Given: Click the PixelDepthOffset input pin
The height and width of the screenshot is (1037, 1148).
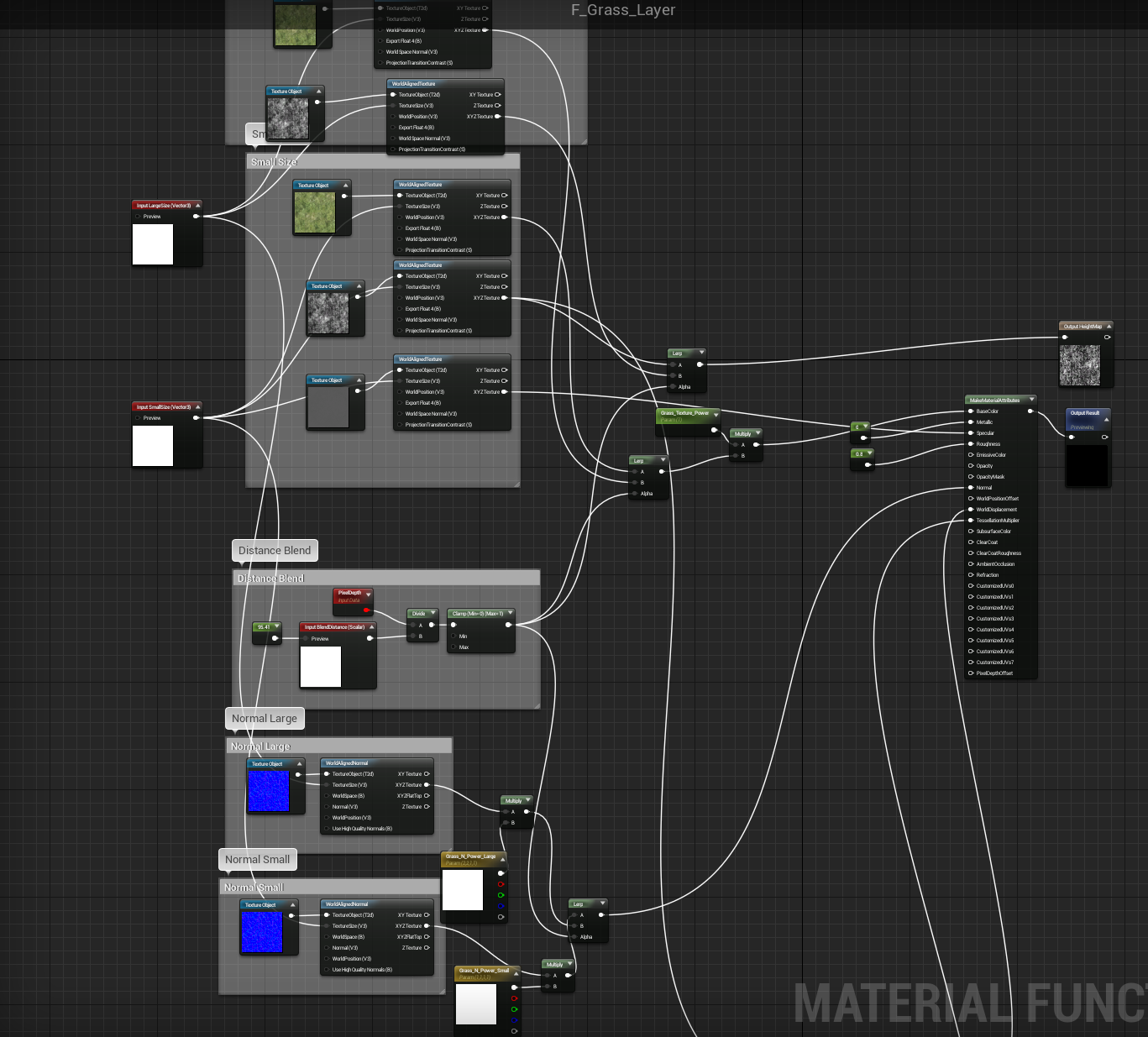Looking at the screenshot, I should pos(971,673).
